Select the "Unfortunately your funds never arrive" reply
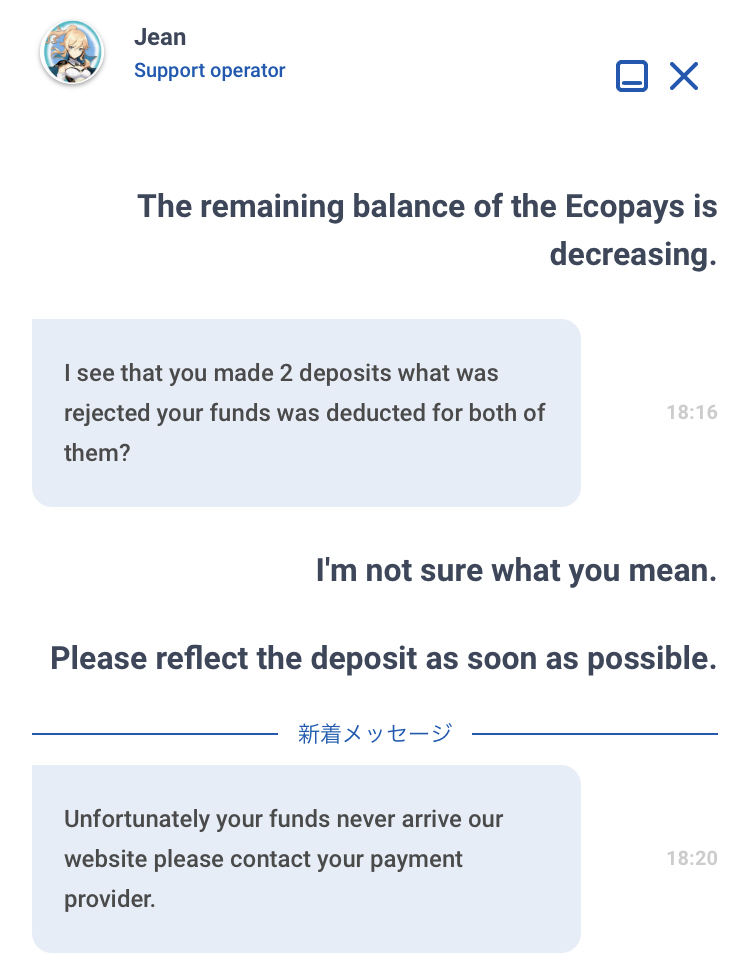Image resolution: width=750 pixels, height=954 pixels. [x=306, y=858]
